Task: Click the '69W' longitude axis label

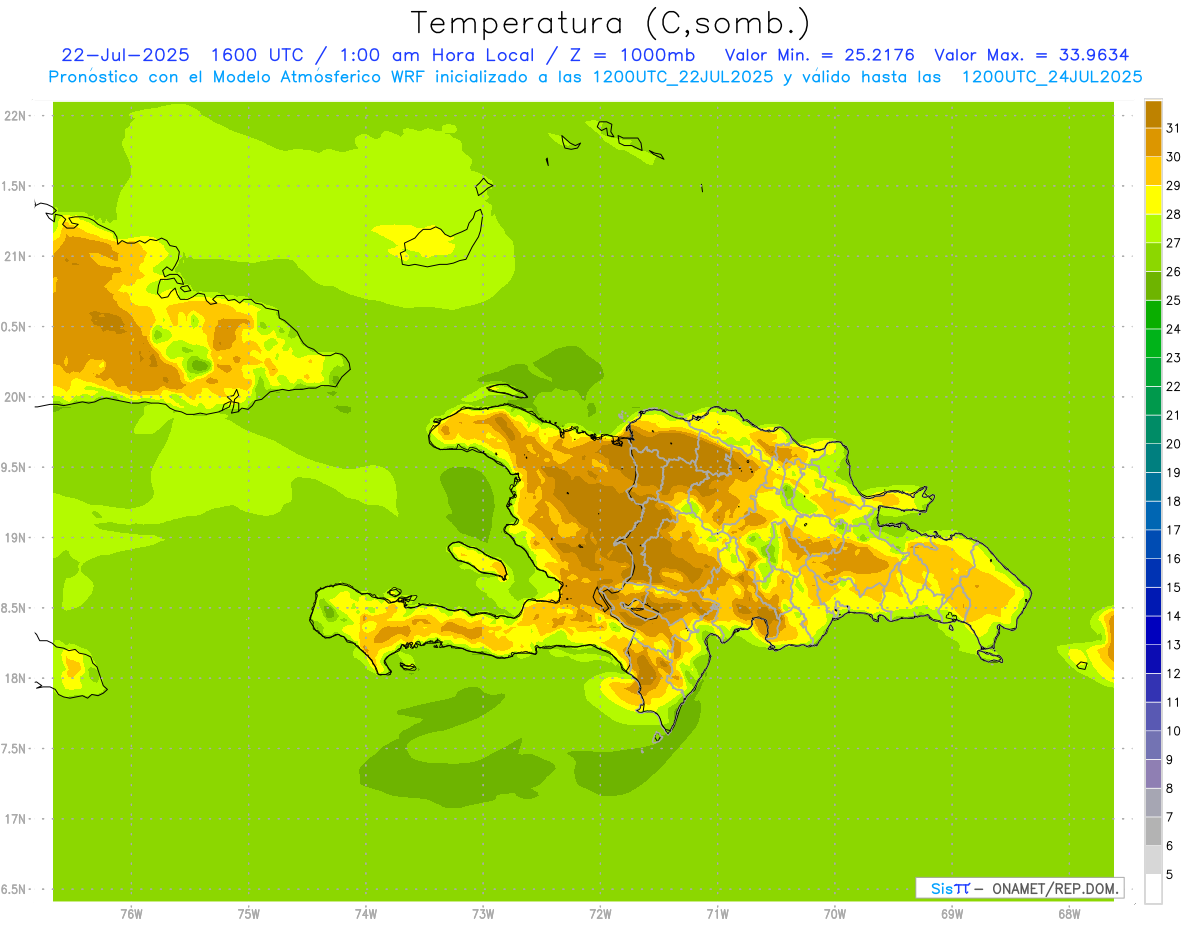Action: tap(951, 914)
